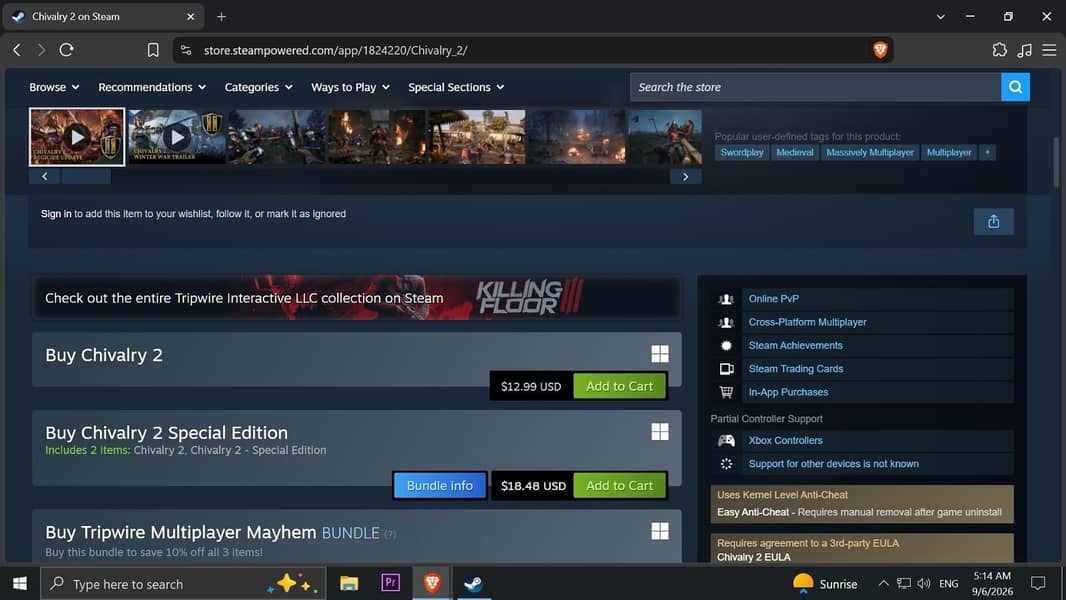The width and height of the screenshot is (1066, 600).
Task: Open Support for other devices is not known
Action: [x=833, y=463]
